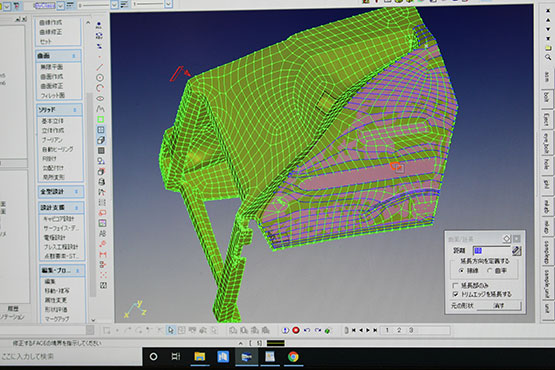
Task: Select the 曲率 radio button
Action: pos(490,271)
